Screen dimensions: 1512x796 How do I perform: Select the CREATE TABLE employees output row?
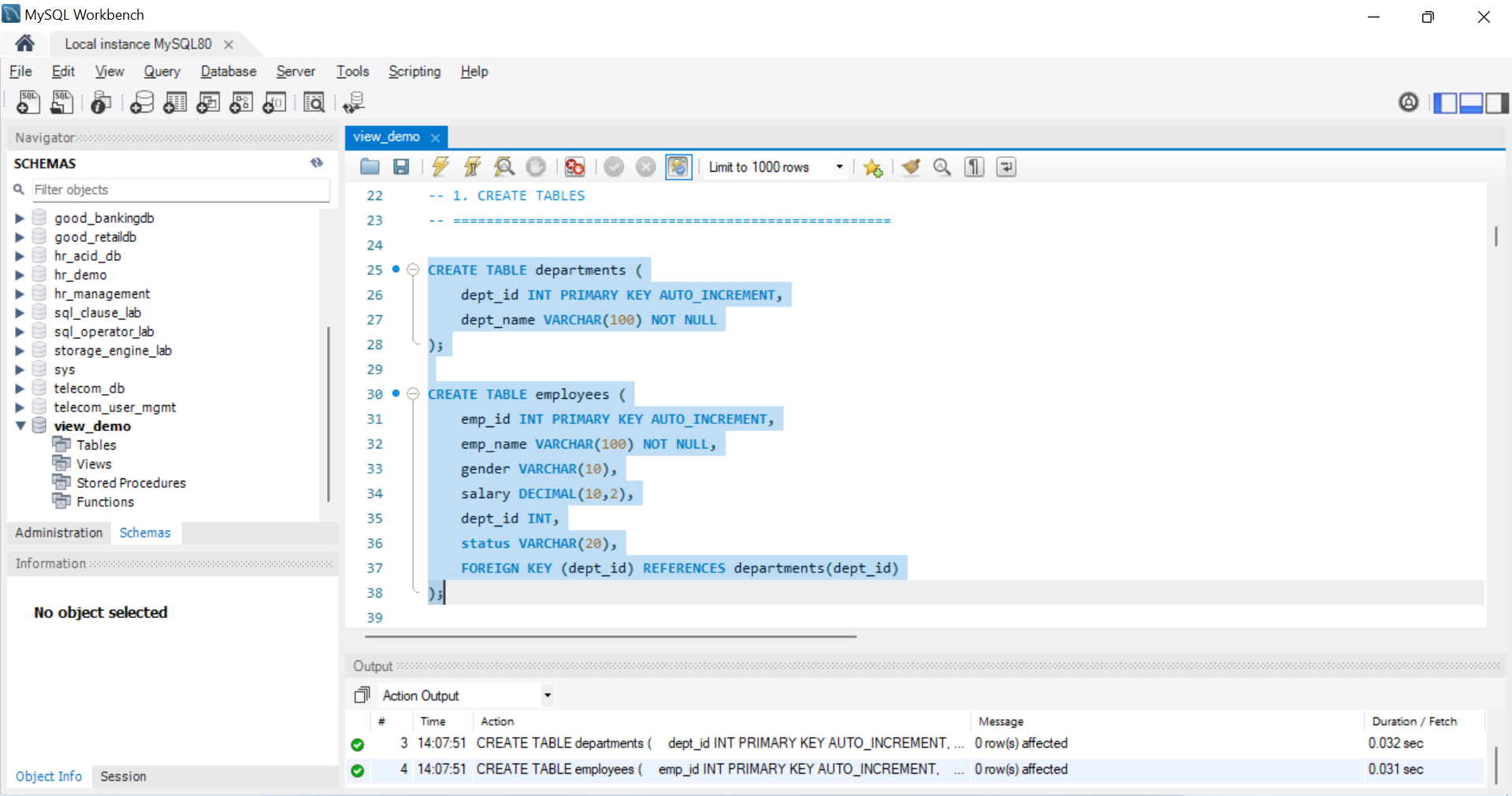(914, 769)
